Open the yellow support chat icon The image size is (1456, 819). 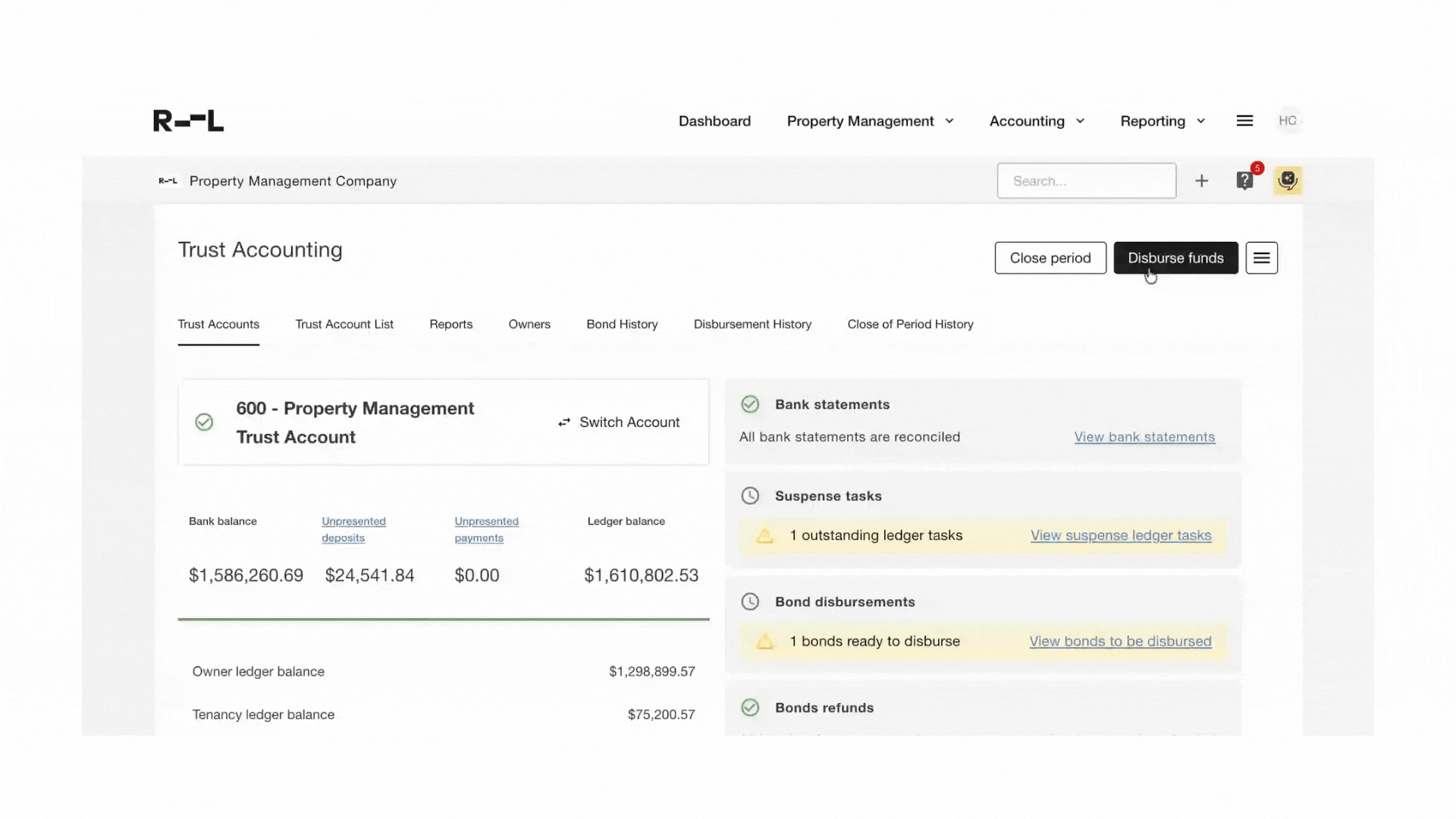coord(1288,180)
